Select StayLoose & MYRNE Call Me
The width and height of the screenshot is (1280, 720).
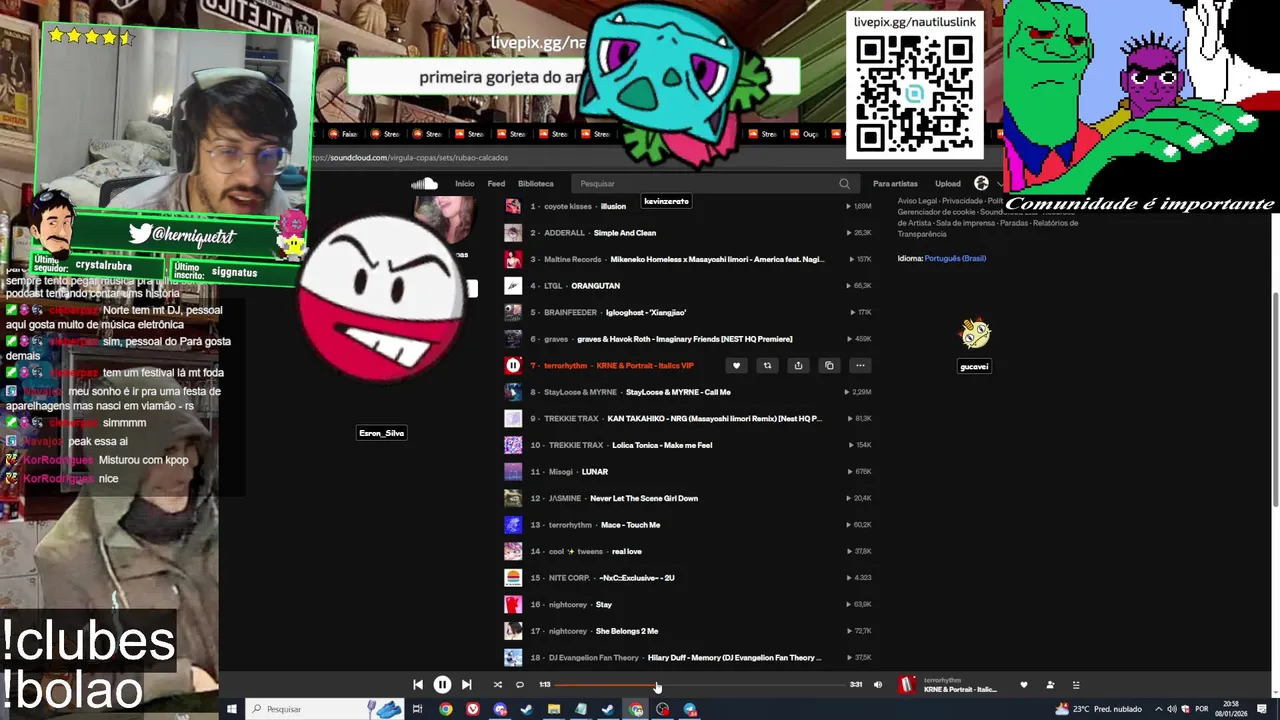click(687, 392)
